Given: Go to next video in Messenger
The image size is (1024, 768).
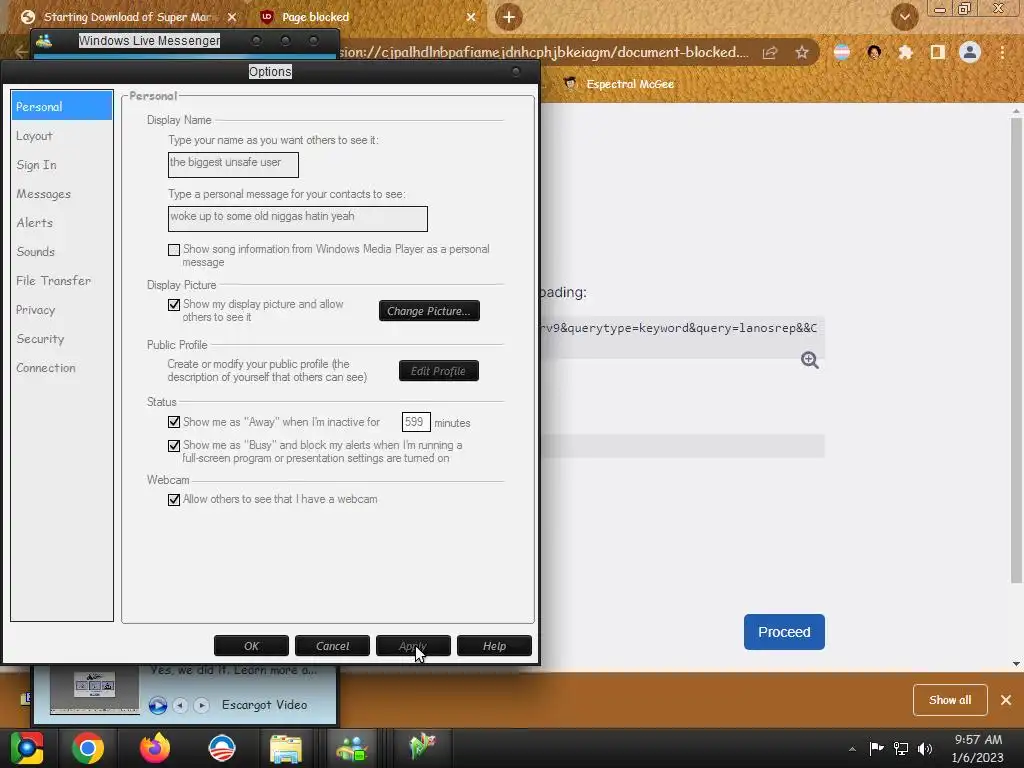Looking at the screenshot, I should tap(201, 705).
